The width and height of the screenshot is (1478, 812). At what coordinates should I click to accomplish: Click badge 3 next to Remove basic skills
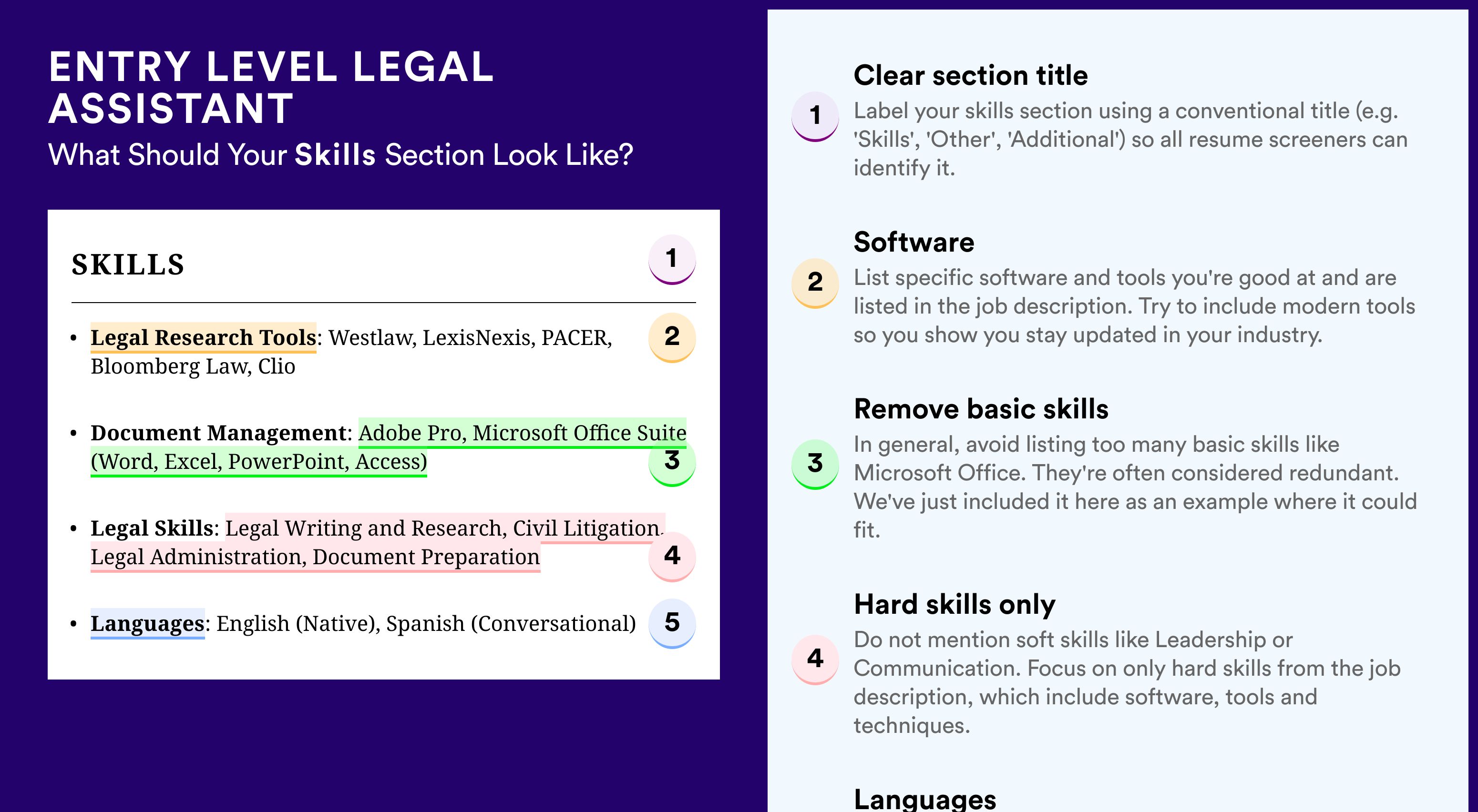[x=815, y=463]
